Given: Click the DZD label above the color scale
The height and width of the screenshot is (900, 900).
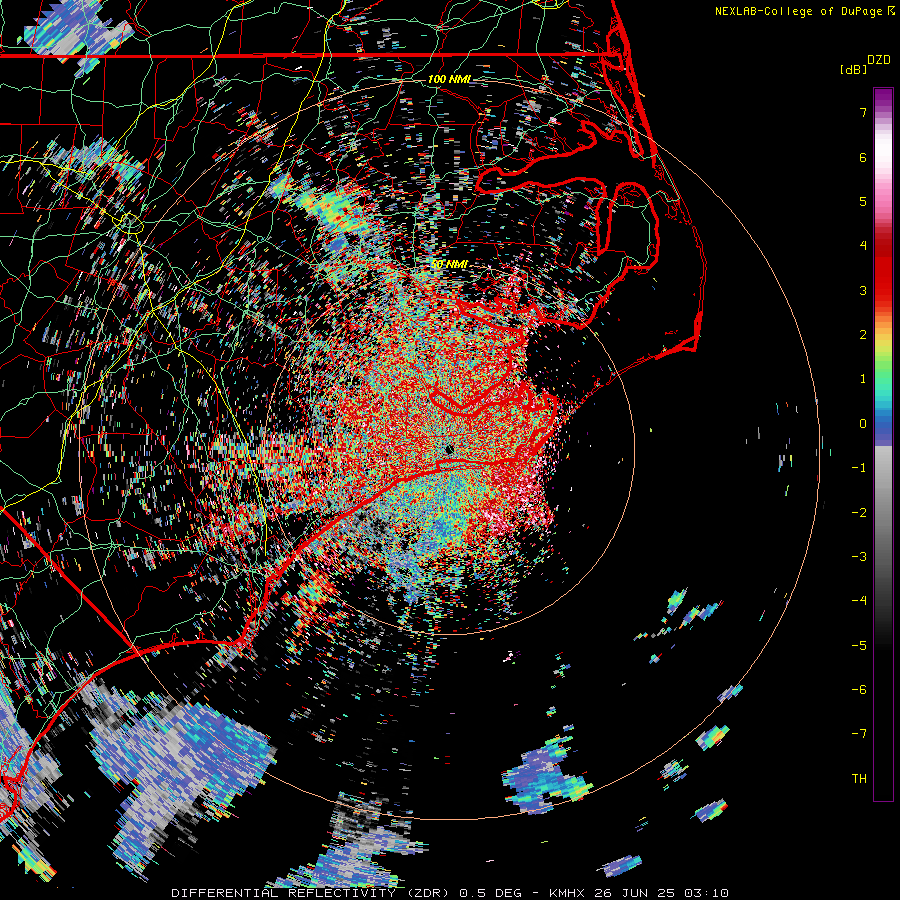Looking at the screenshot, I should [879, 60].
